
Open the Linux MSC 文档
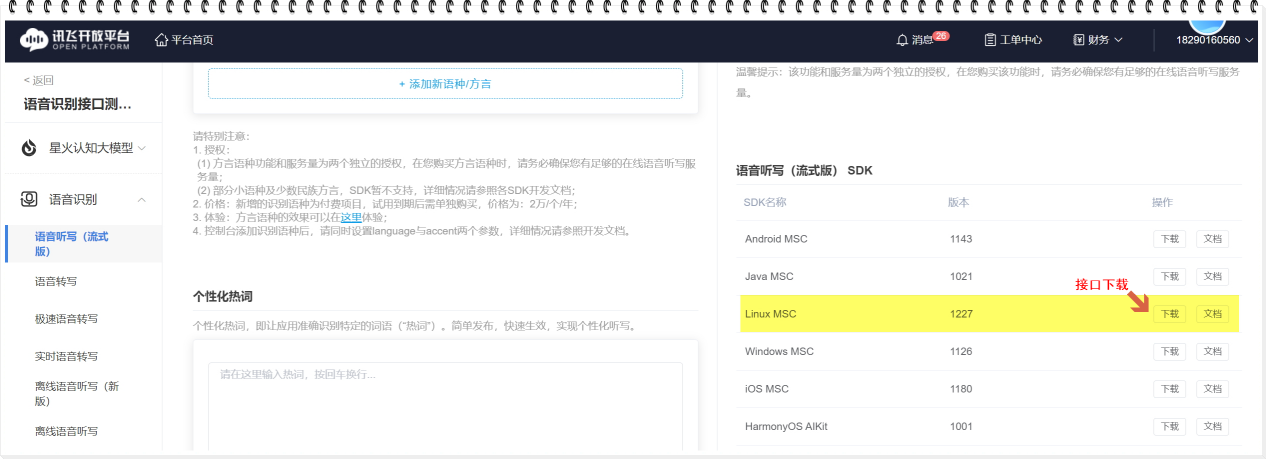tap(1212, 314)
